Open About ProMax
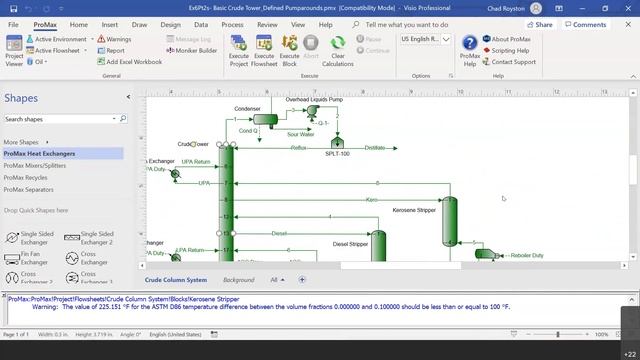The image size is (640, 360). point(507,39)
